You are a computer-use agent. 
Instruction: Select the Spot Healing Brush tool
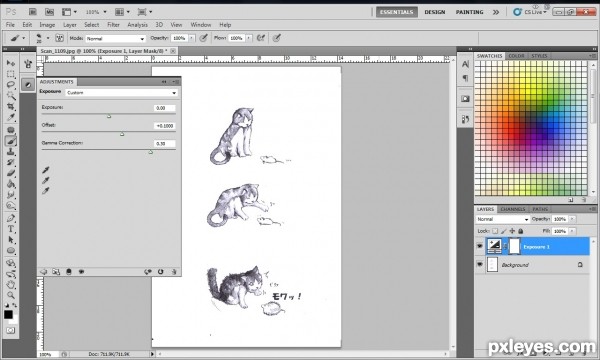click(11, 130)
